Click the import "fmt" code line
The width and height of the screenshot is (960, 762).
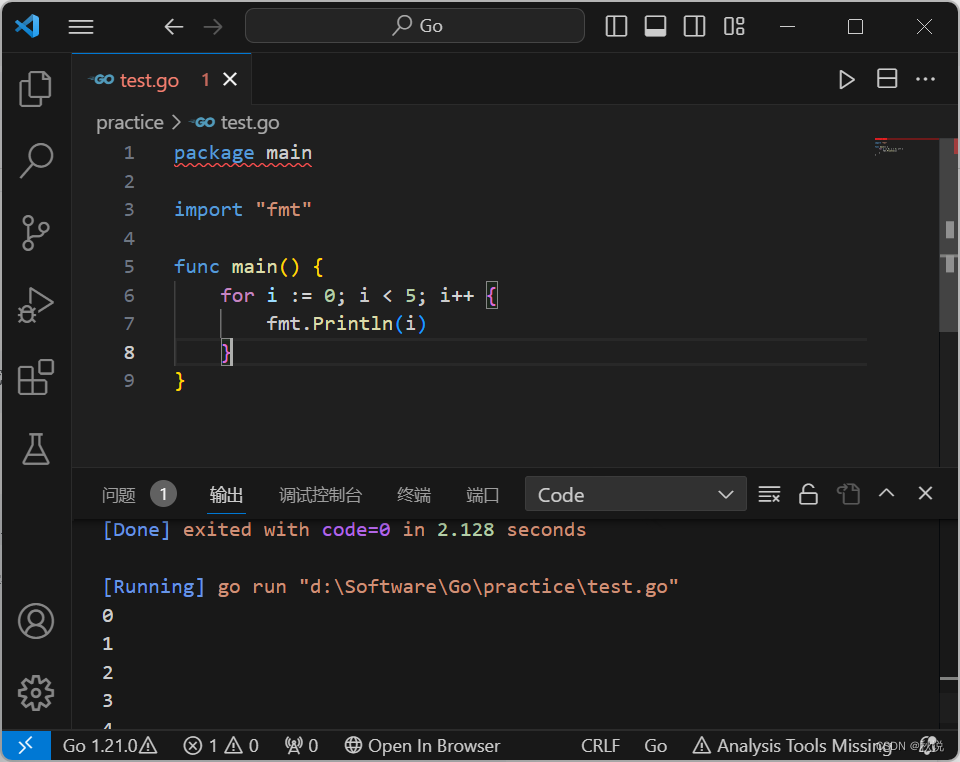(243, 210)
